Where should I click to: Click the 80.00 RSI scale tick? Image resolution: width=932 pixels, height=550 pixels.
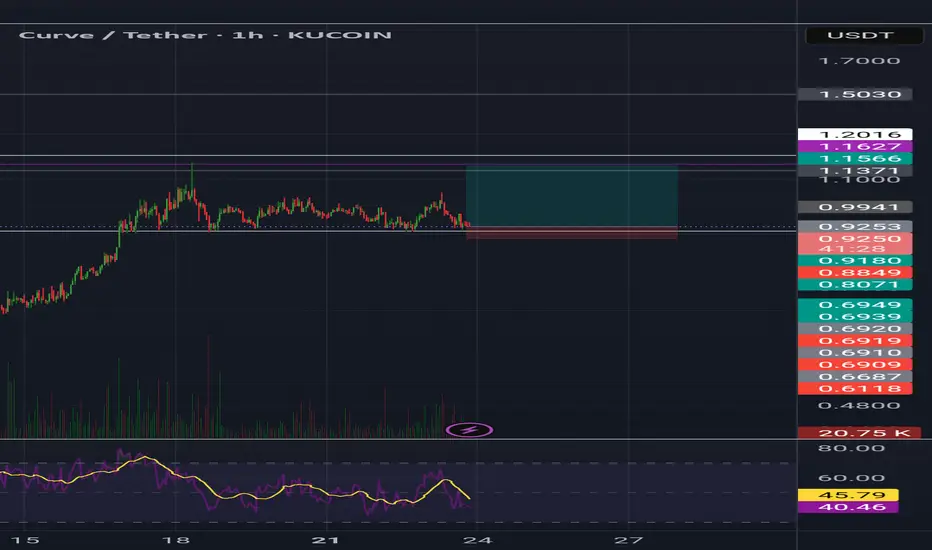[851, 448]
